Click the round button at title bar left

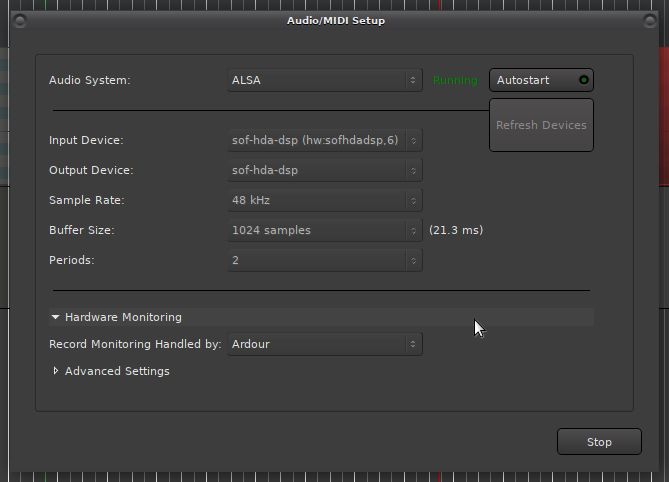point(20,21)
